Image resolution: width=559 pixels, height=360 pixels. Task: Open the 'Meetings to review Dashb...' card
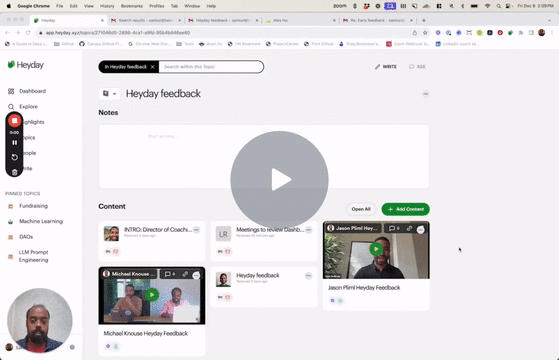click(x=264, y=241)
